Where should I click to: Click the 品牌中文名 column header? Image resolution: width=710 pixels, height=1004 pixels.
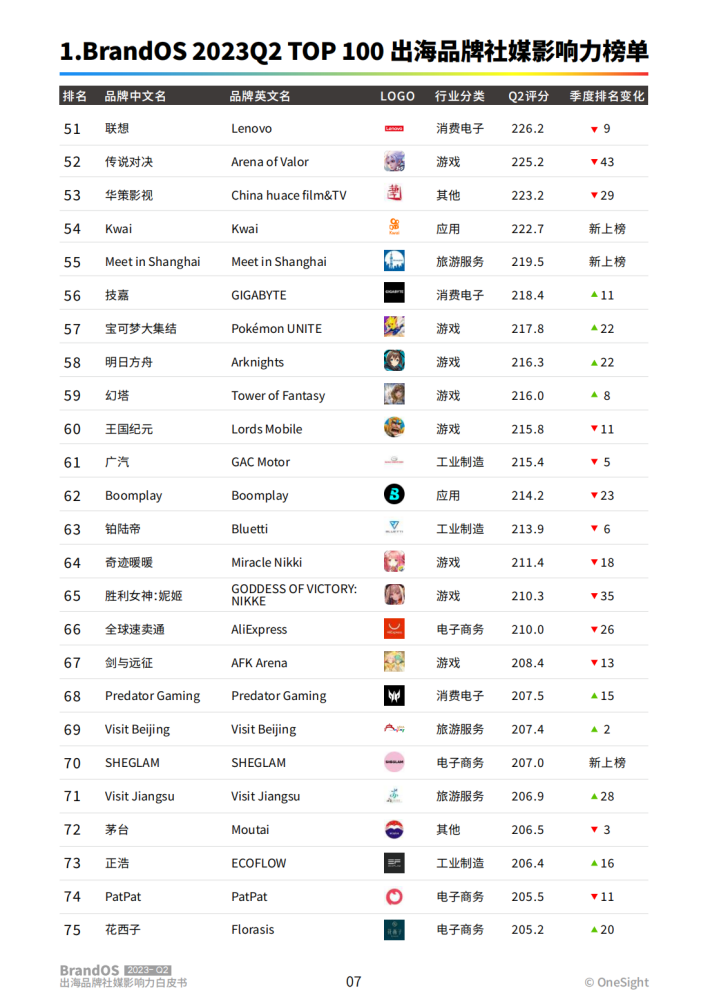[135, 96]
